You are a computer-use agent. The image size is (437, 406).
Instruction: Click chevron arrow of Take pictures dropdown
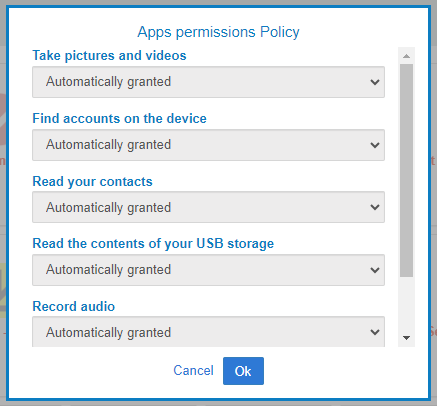(375, 82)
